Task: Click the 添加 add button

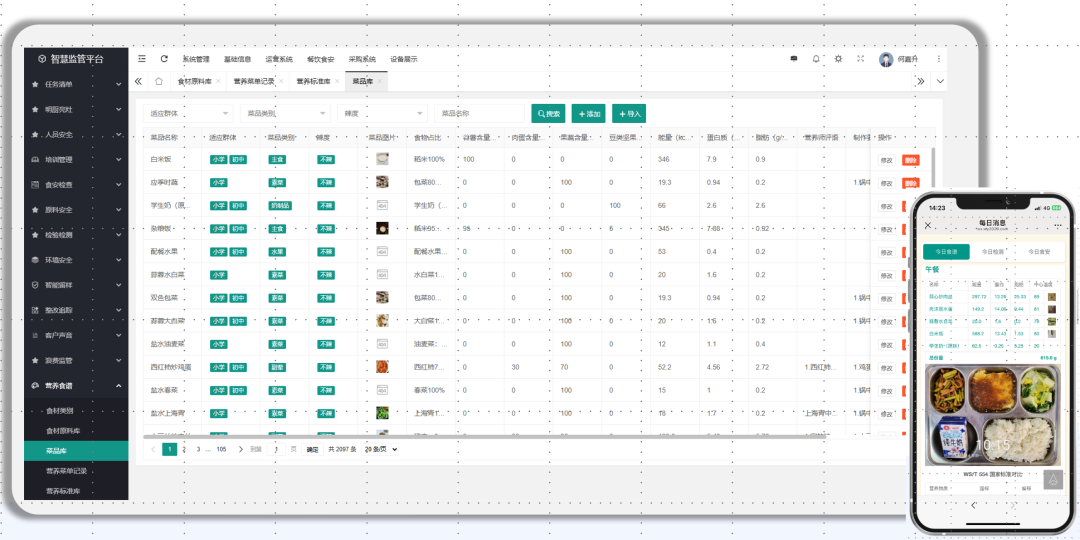Action: tap(588, 114)
